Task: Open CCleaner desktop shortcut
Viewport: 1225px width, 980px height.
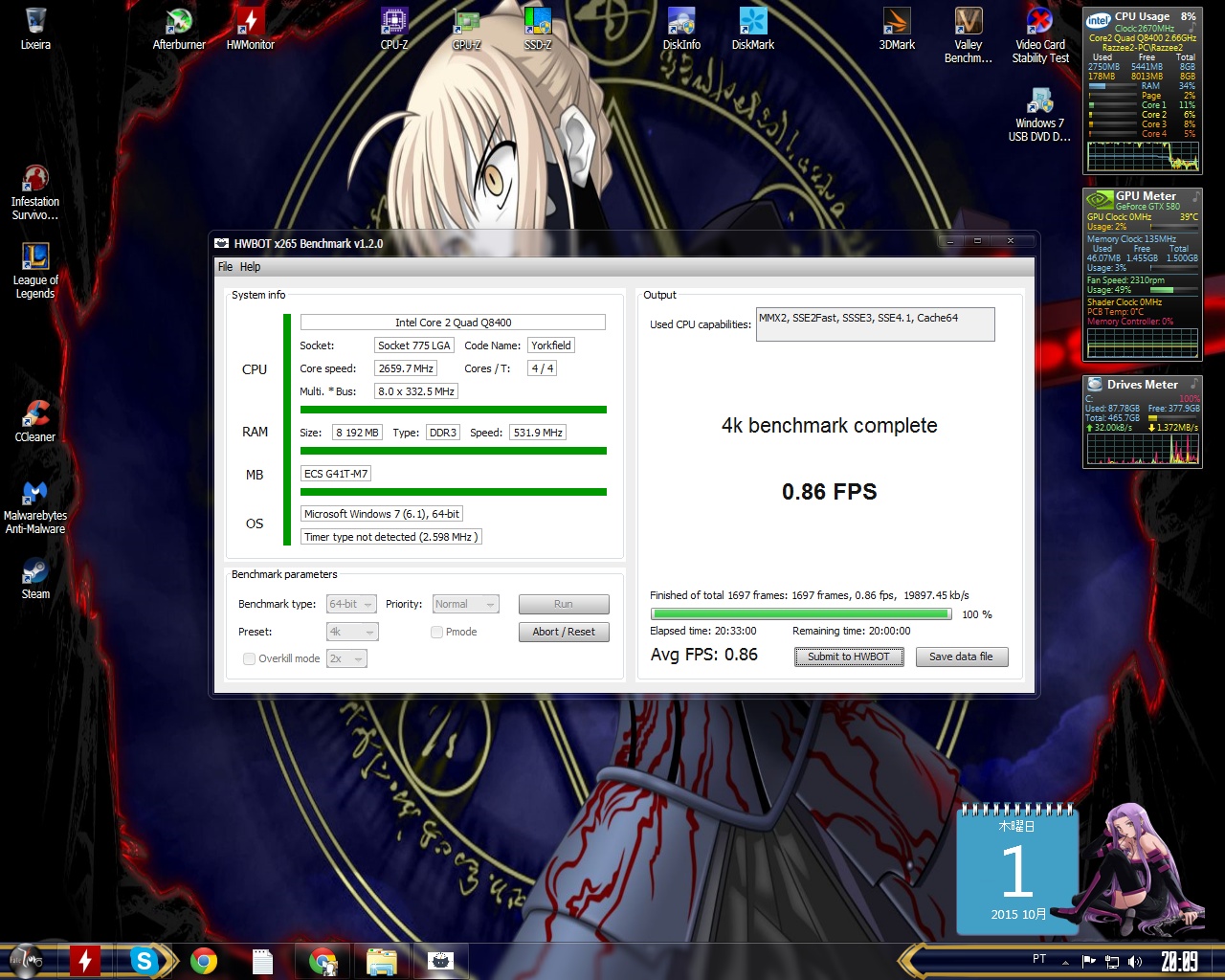Action: [35, 421]
